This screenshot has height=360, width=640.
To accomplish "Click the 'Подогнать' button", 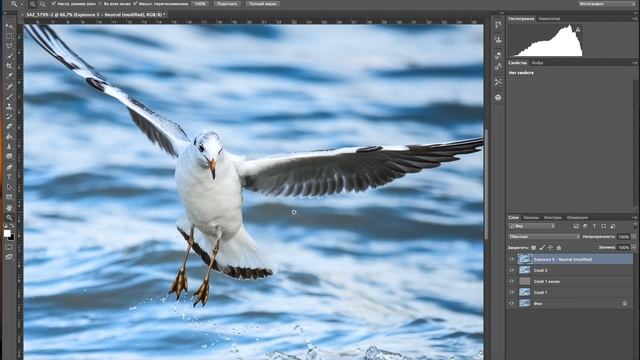I will [x=227, y=4].
